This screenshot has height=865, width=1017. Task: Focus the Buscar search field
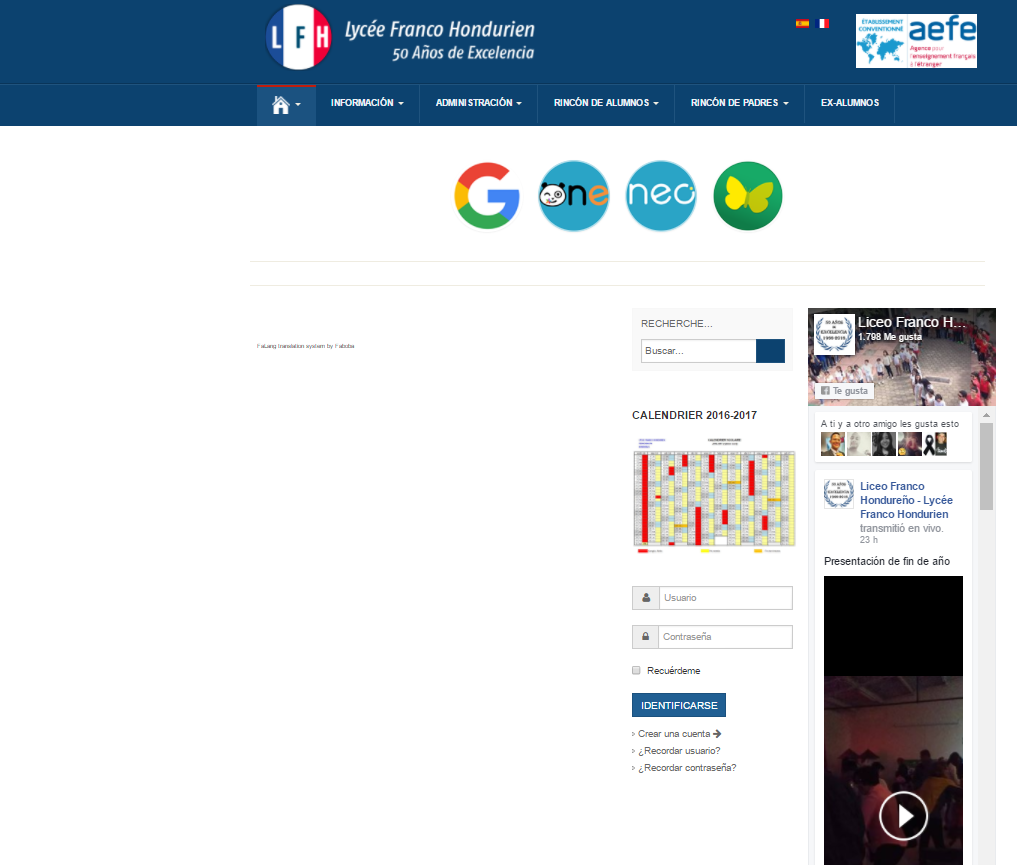click(699, 351)
